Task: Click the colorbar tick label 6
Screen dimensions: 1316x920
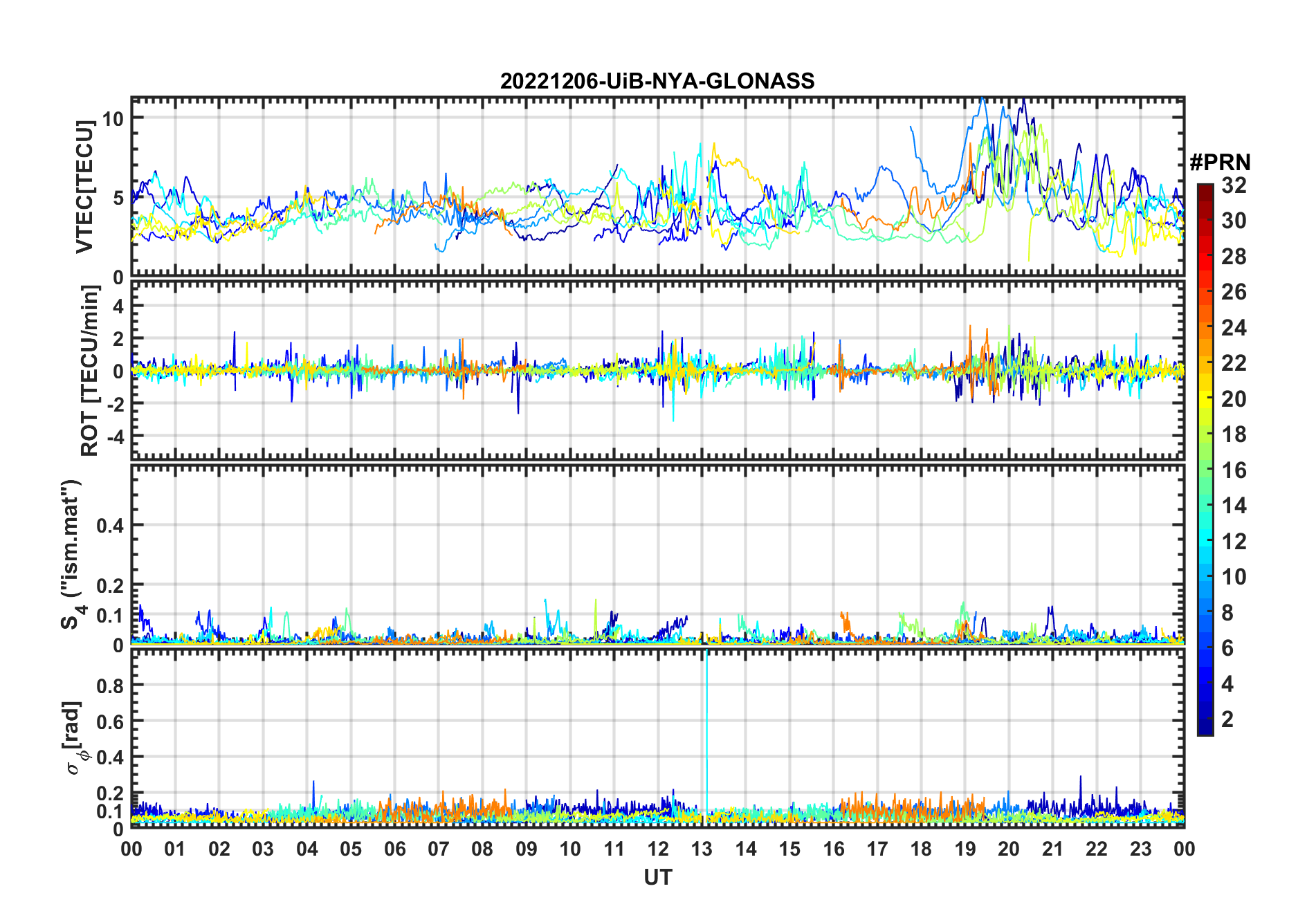Action: [1227, 648]
